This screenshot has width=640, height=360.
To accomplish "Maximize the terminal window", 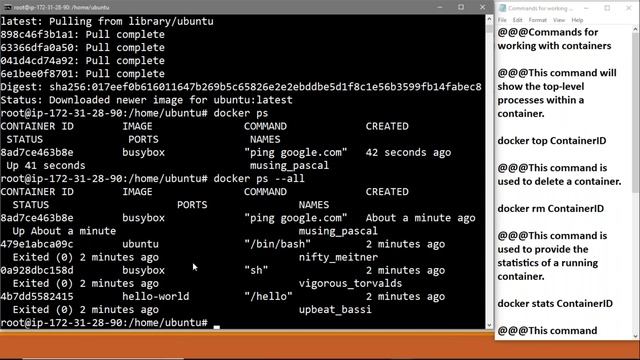I will point(461,7).
